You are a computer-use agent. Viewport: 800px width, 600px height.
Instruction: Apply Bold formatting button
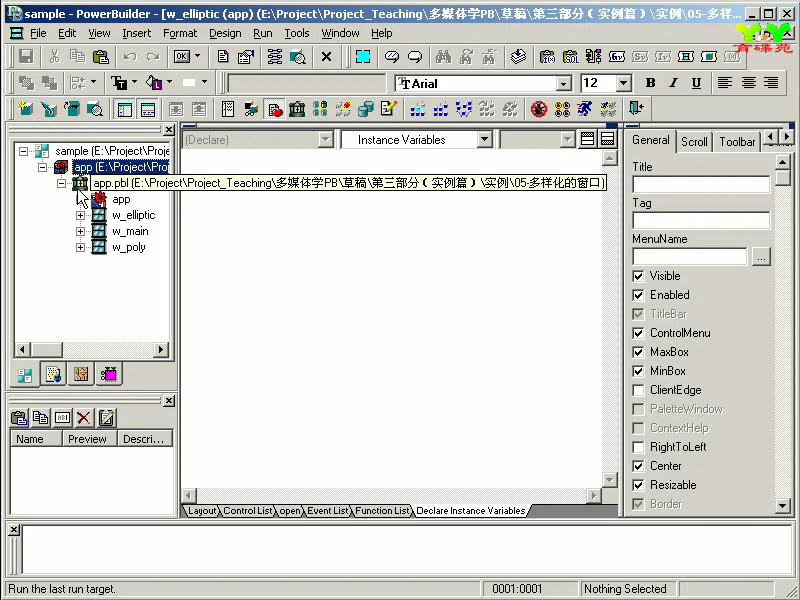(x=650, y=83)
